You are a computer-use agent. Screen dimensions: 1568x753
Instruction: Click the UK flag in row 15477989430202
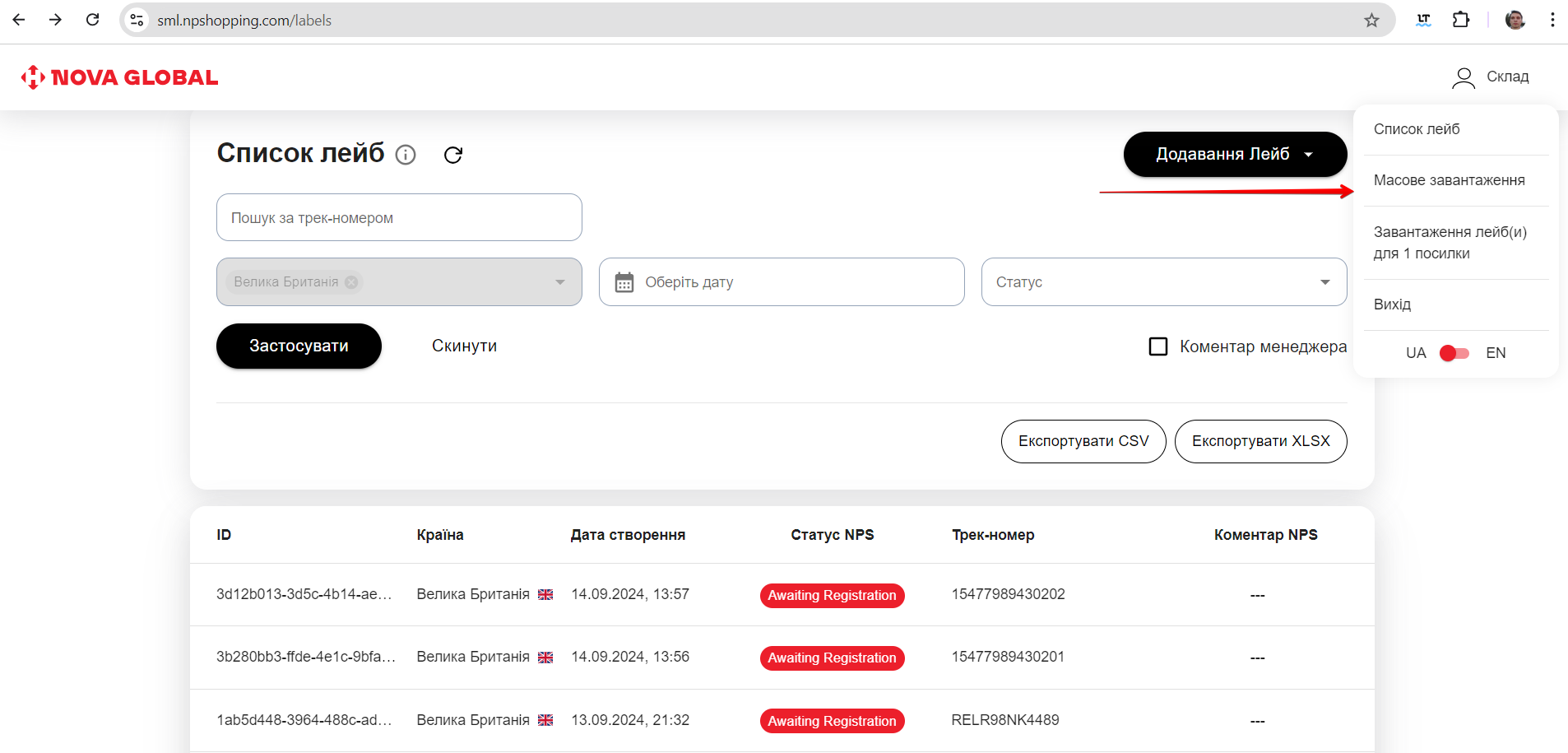[545, 594]
